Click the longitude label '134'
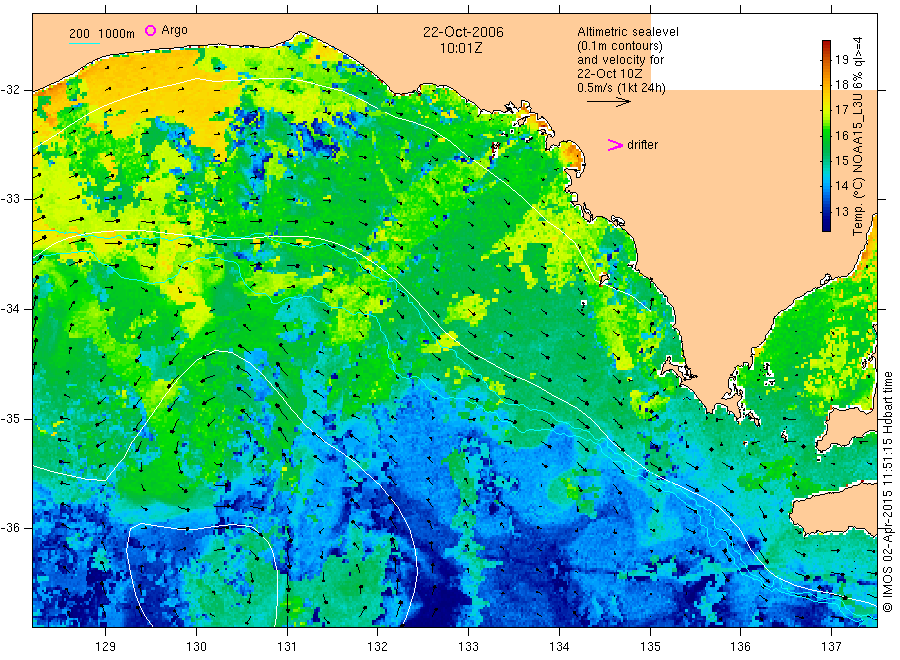 pyautogui.click(x=559, y=647)
